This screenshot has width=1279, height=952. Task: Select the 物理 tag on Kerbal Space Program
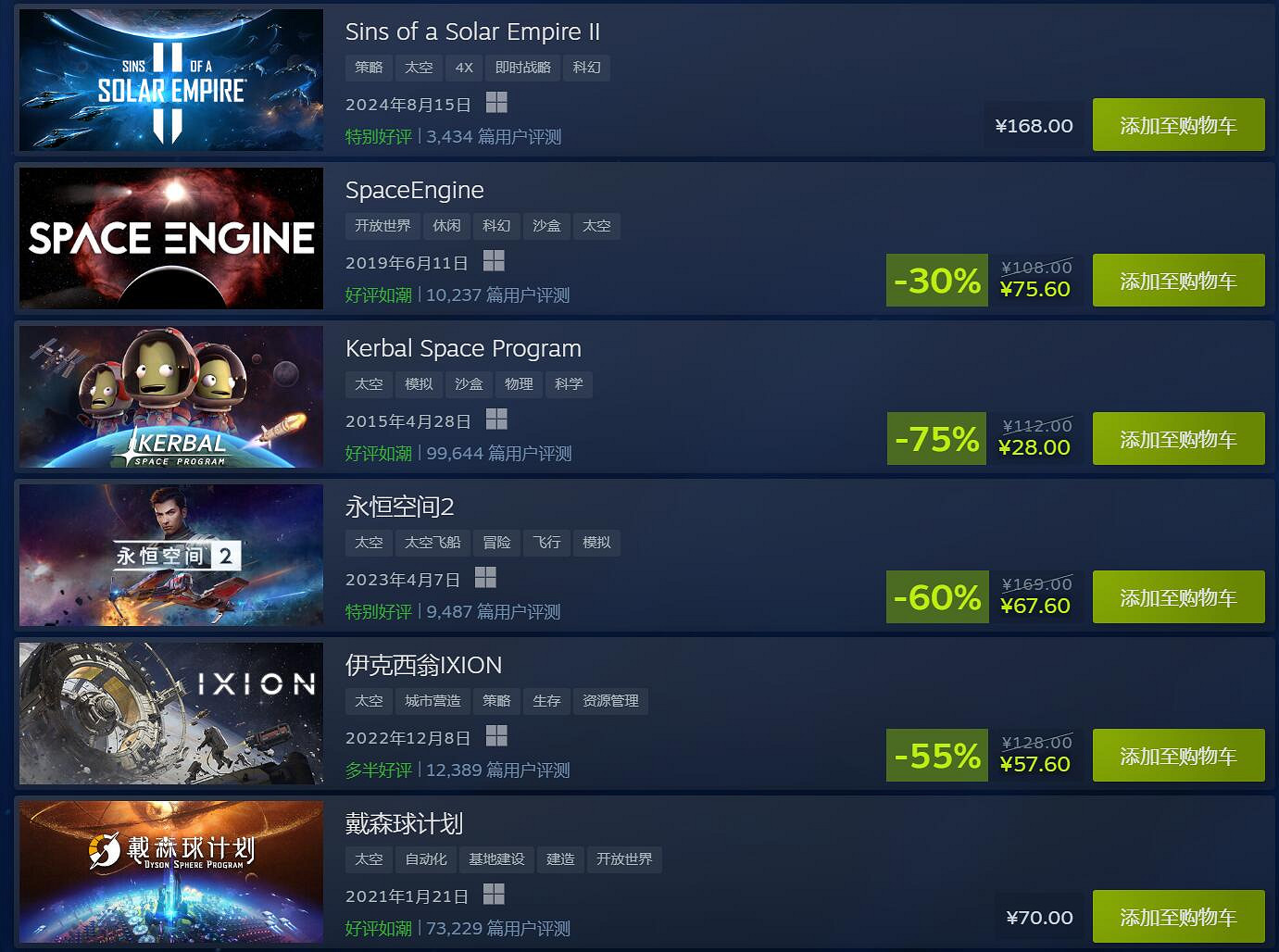click(519, 384)
